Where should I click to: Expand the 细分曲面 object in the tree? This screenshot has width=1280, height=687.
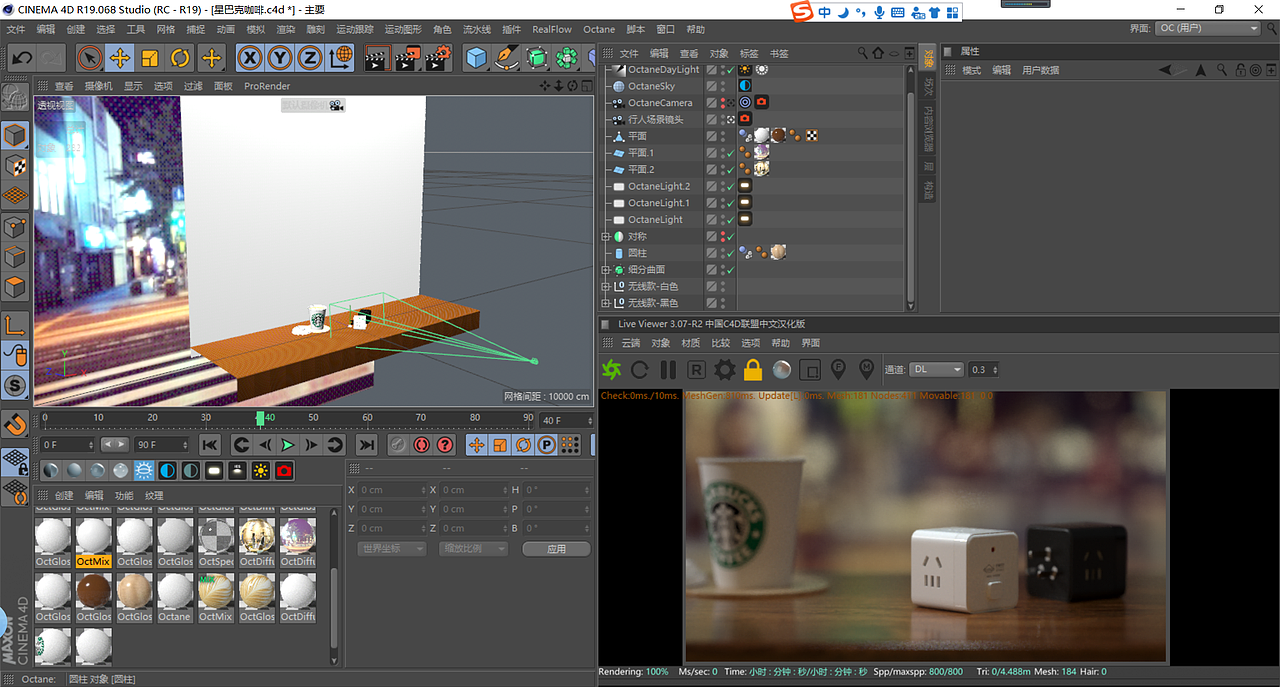coord(605,270)
